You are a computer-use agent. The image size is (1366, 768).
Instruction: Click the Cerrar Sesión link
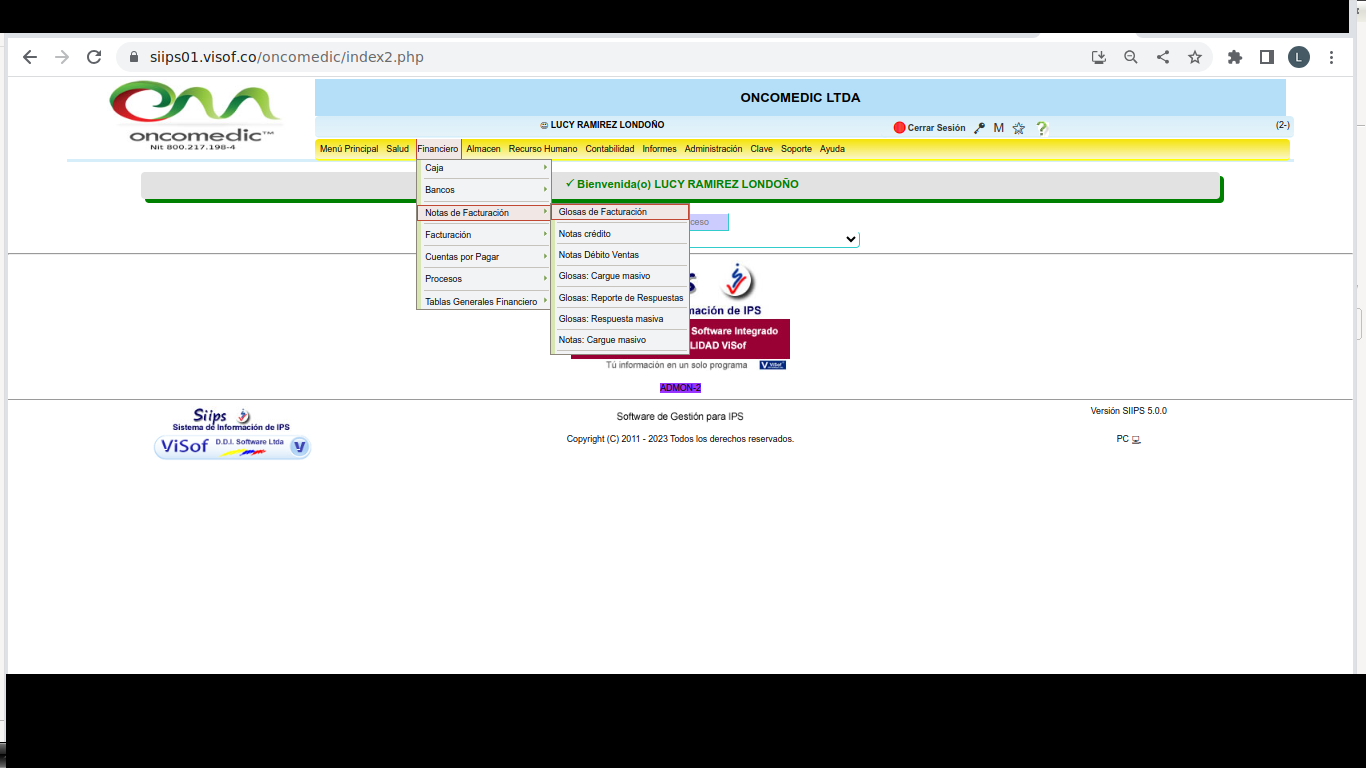(936, 128)
